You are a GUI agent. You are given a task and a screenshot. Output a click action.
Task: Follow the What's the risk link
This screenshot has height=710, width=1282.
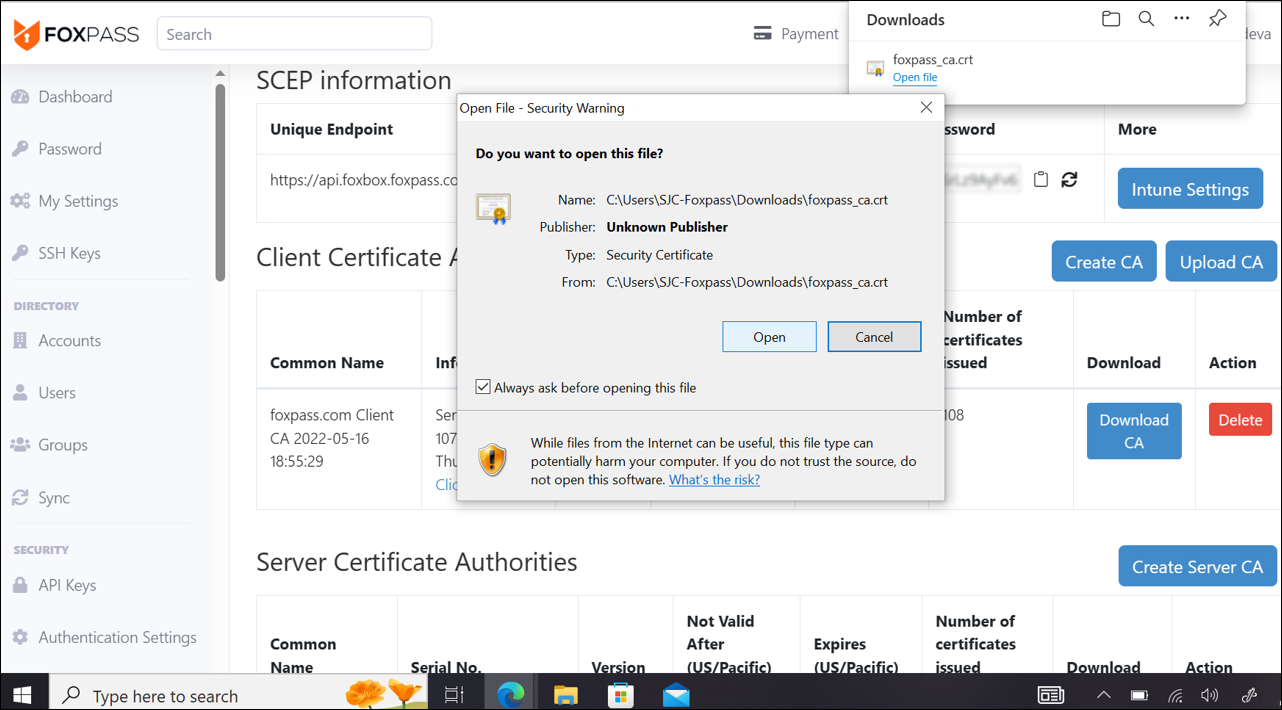(x=714, y=480)
